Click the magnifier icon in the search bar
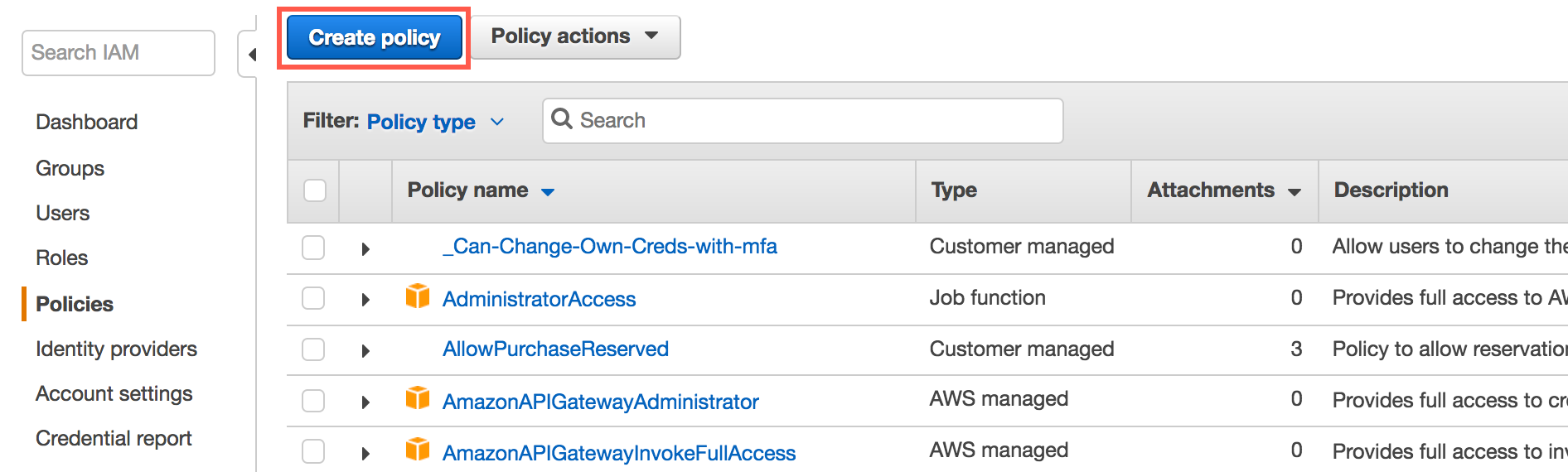The height and width of the screenshot is (472, 1568). point(562,119)
